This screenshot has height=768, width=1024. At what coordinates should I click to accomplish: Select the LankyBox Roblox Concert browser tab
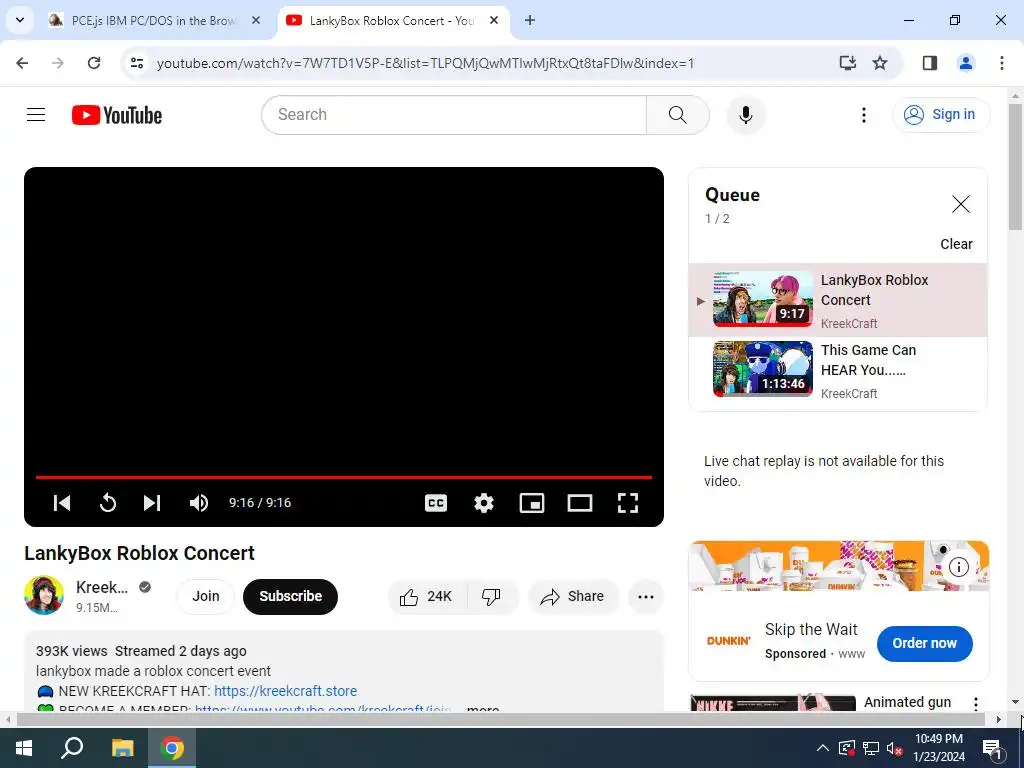[x=391, y=20]
